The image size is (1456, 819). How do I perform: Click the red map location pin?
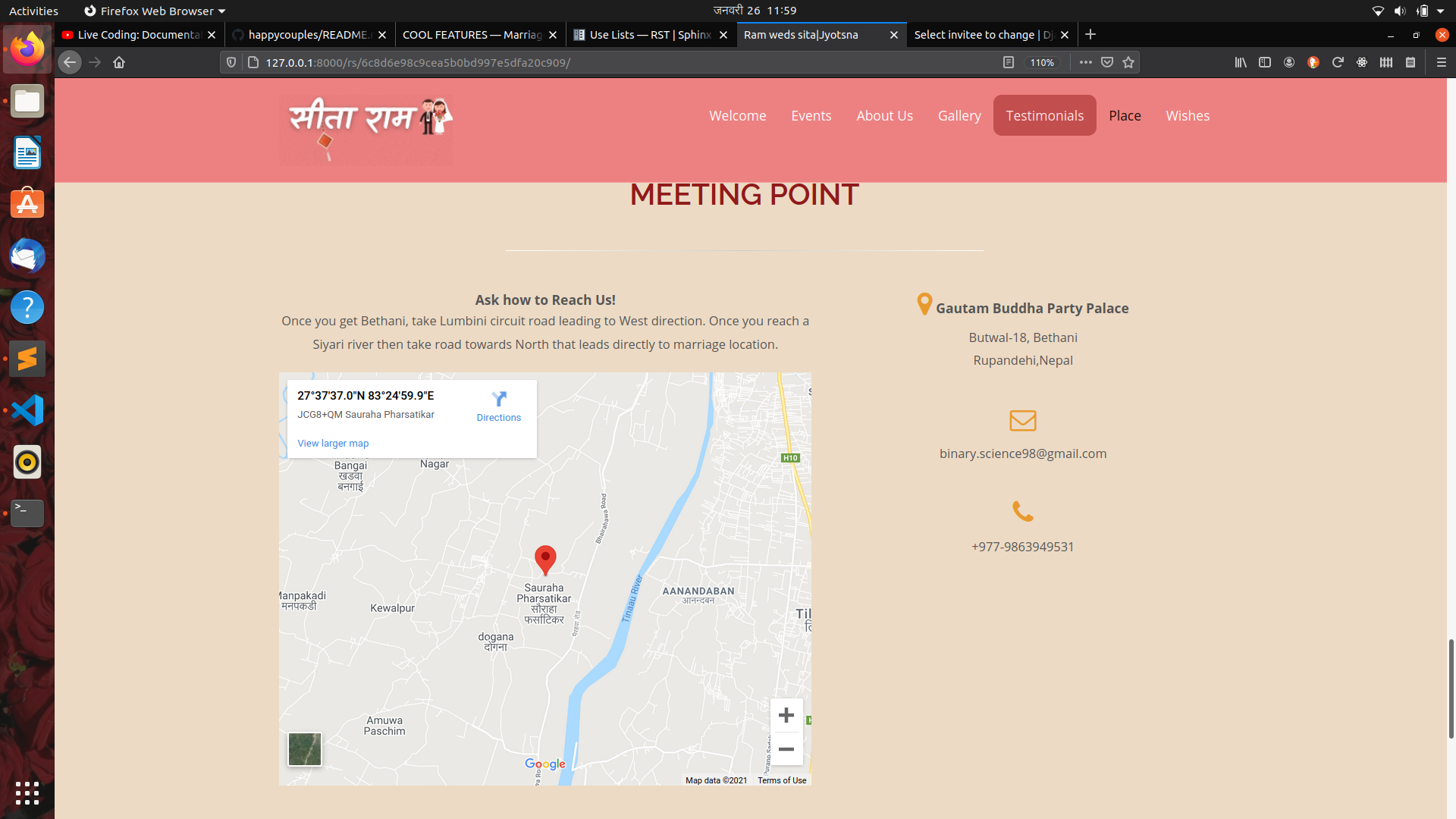click(545, 560)
